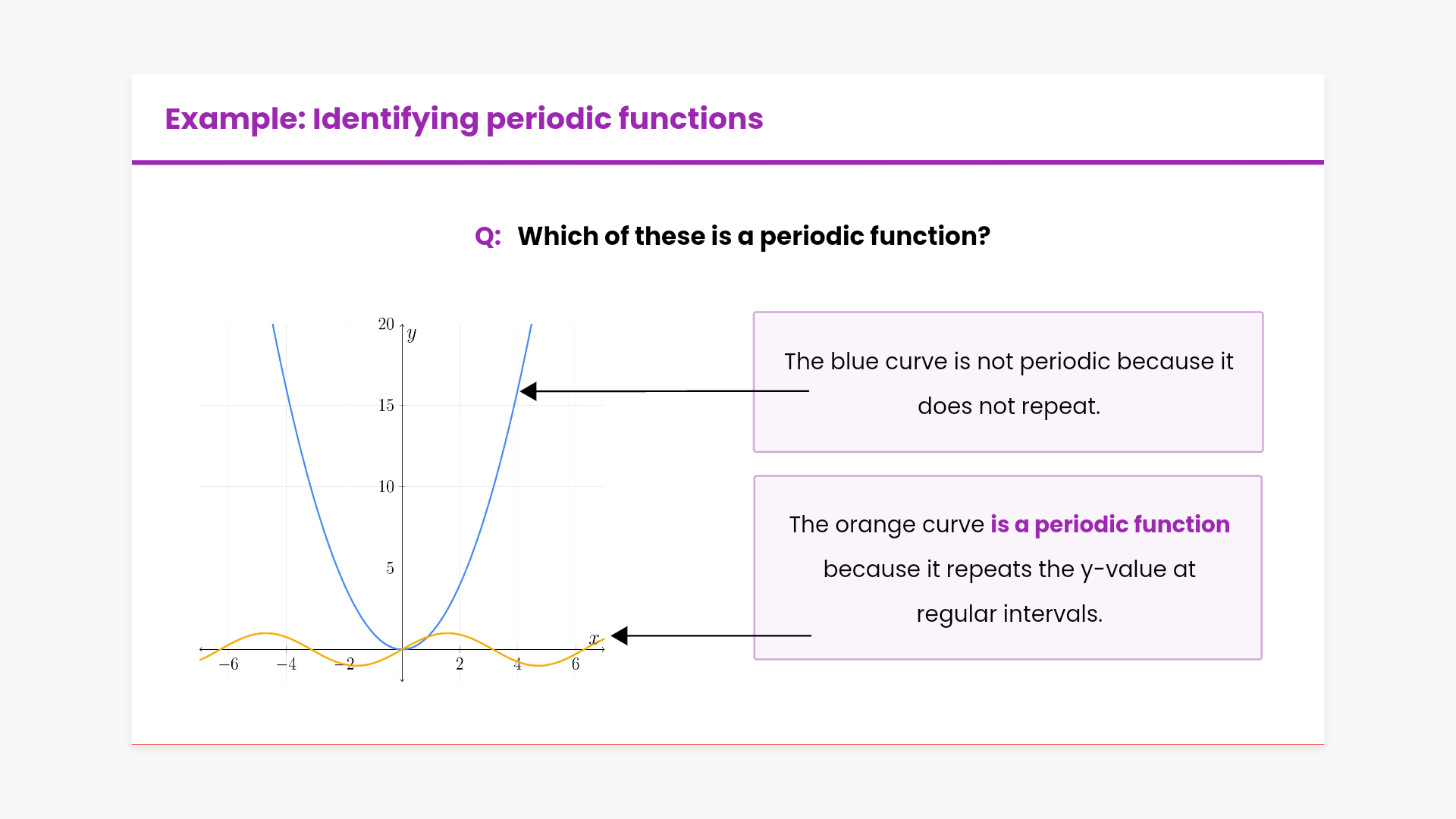1456x819 pixels.
Task: Click the x-axis label
Action: point(594,639)
